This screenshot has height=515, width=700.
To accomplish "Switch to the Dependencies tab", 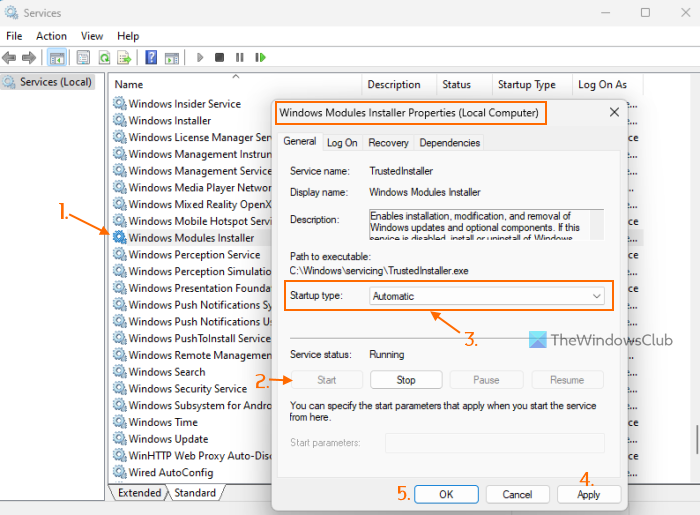I will tap(450, 143).
